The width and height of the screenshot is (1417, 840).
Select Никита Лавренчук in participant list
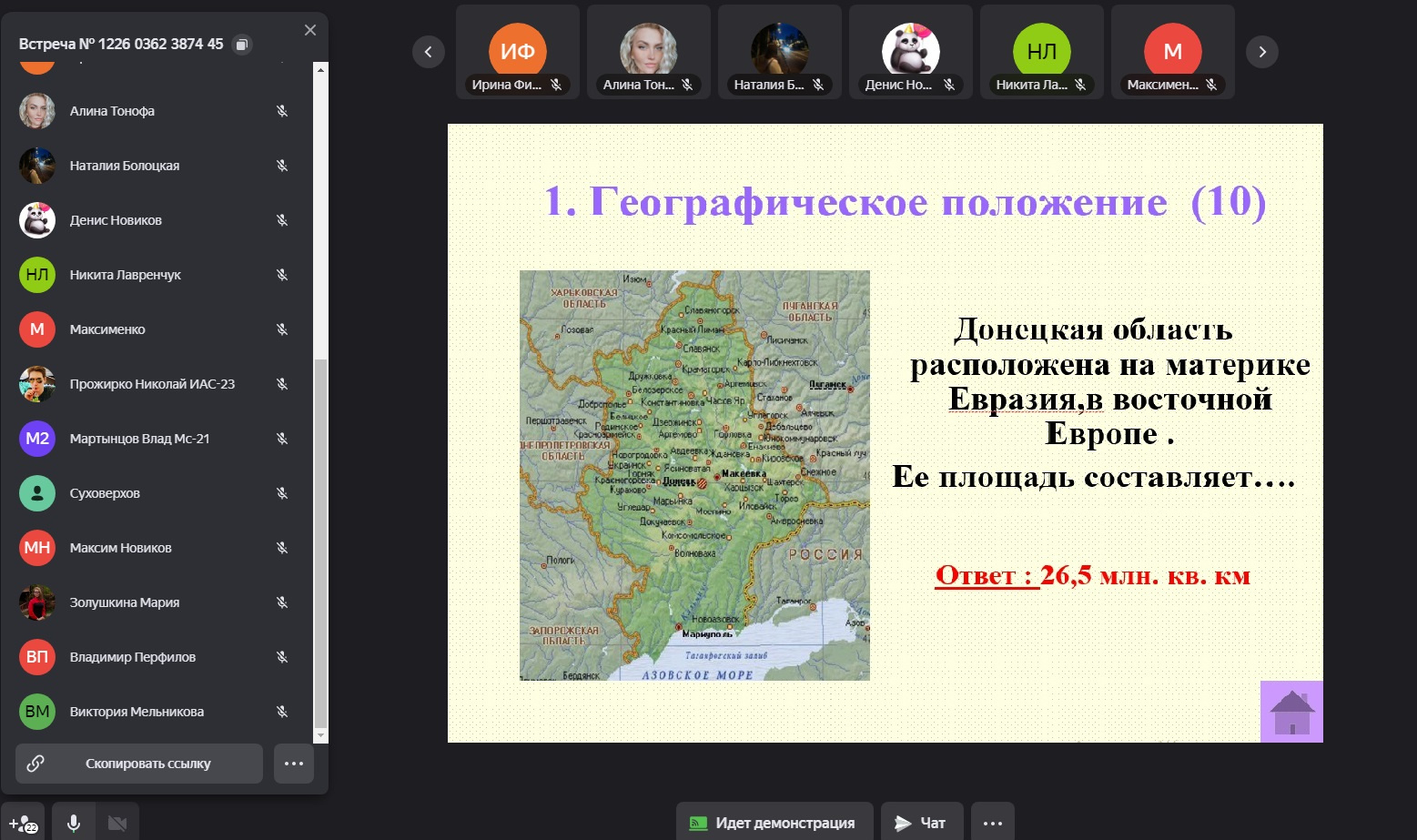[126, 275]
